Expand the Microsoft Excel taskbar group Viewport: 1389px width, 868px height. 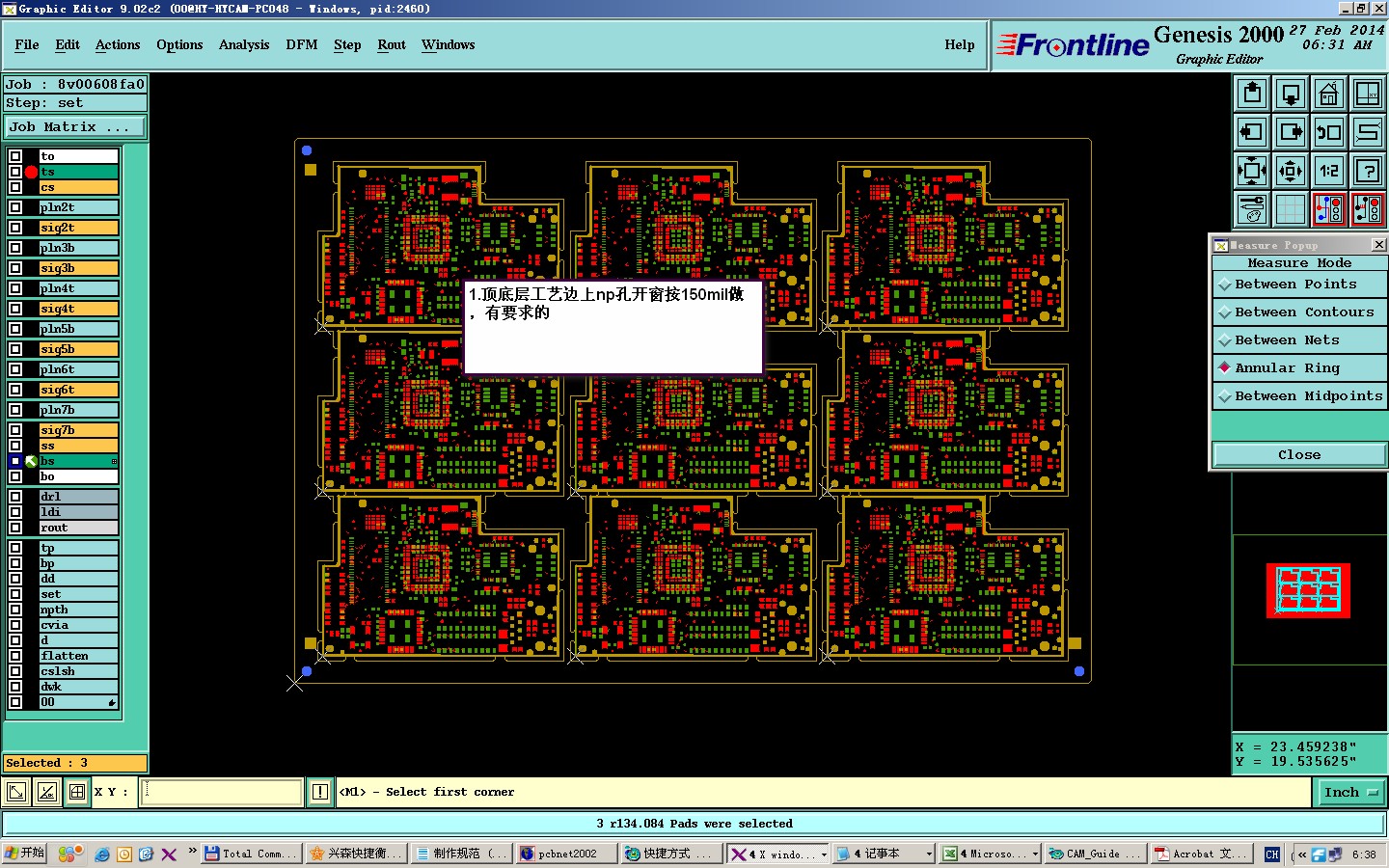[x=1035, y=854]
